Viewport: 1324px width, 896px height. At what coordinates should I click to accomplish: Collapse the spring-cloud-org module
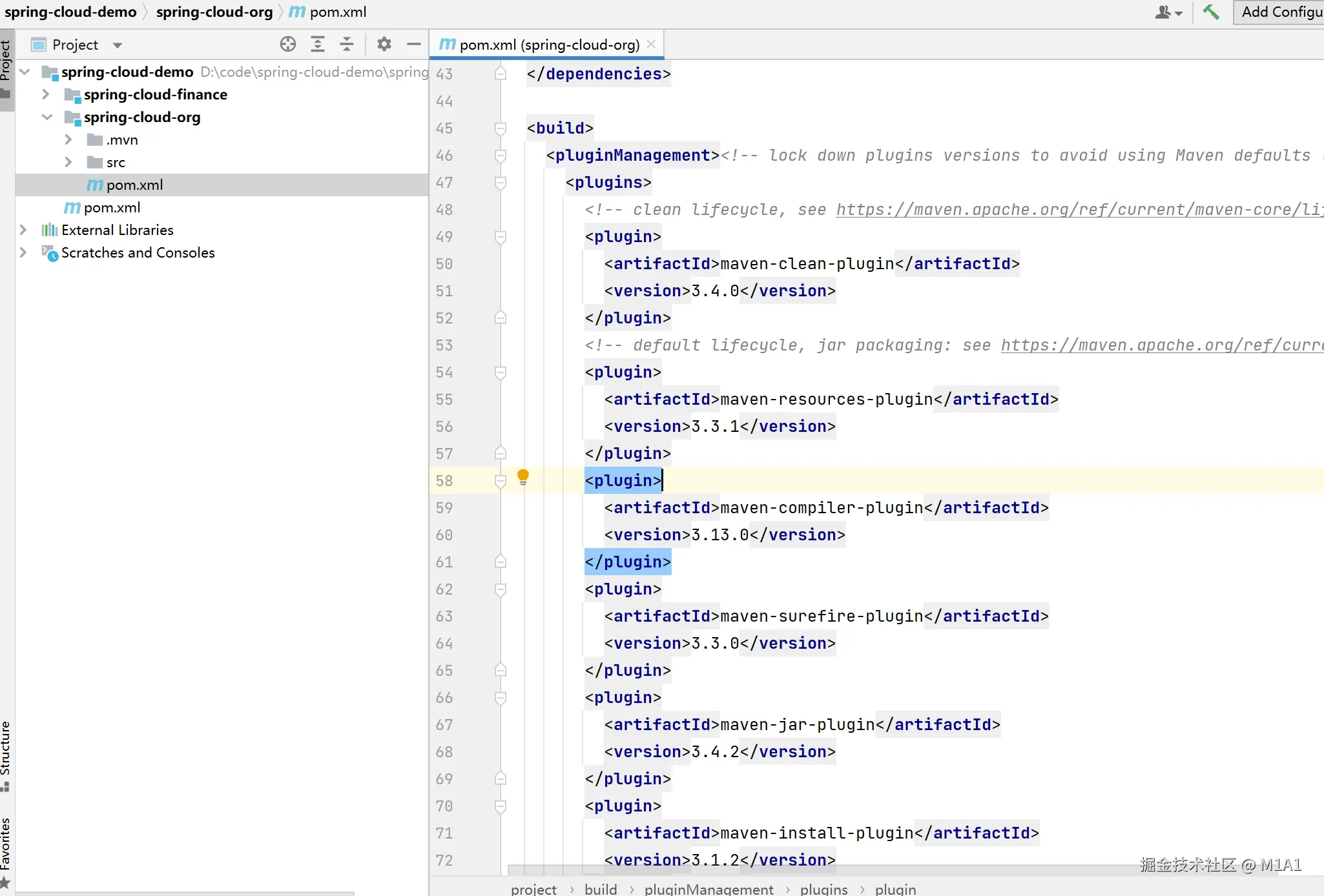pyautogui.click(x=47, y=117)
